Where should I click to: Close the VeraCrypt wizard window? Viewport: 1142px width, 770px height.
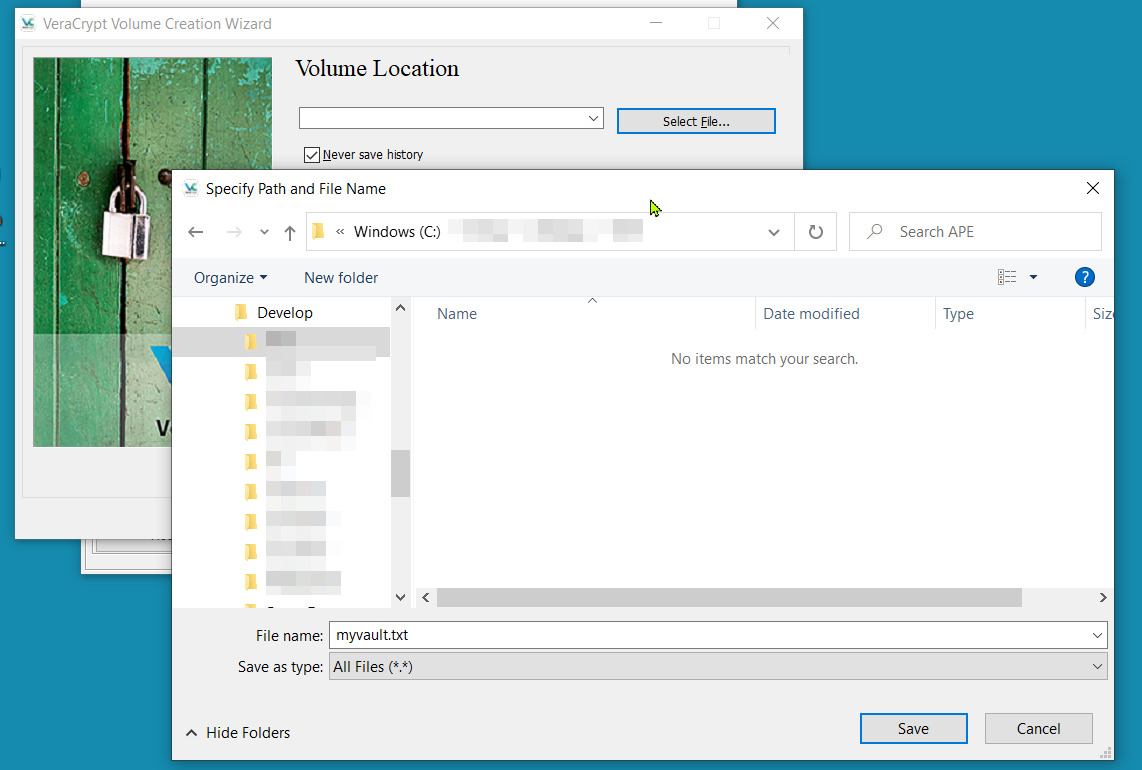point(773,23)
